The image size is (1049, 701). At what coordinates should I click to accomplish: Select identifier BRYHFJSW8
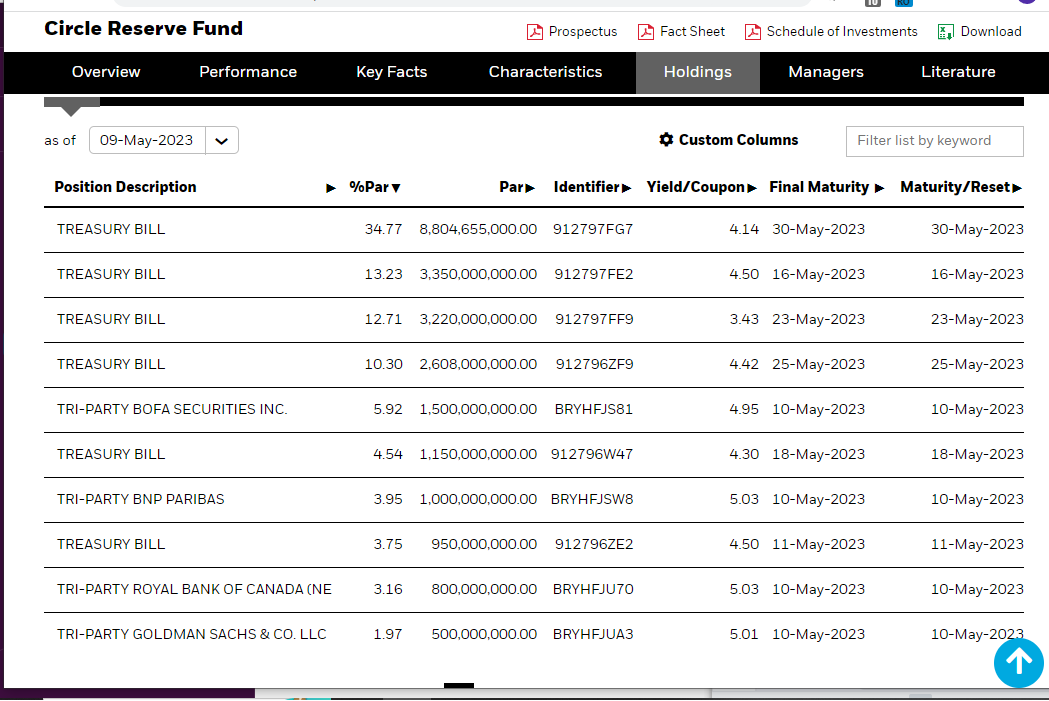tap(592, 499)
